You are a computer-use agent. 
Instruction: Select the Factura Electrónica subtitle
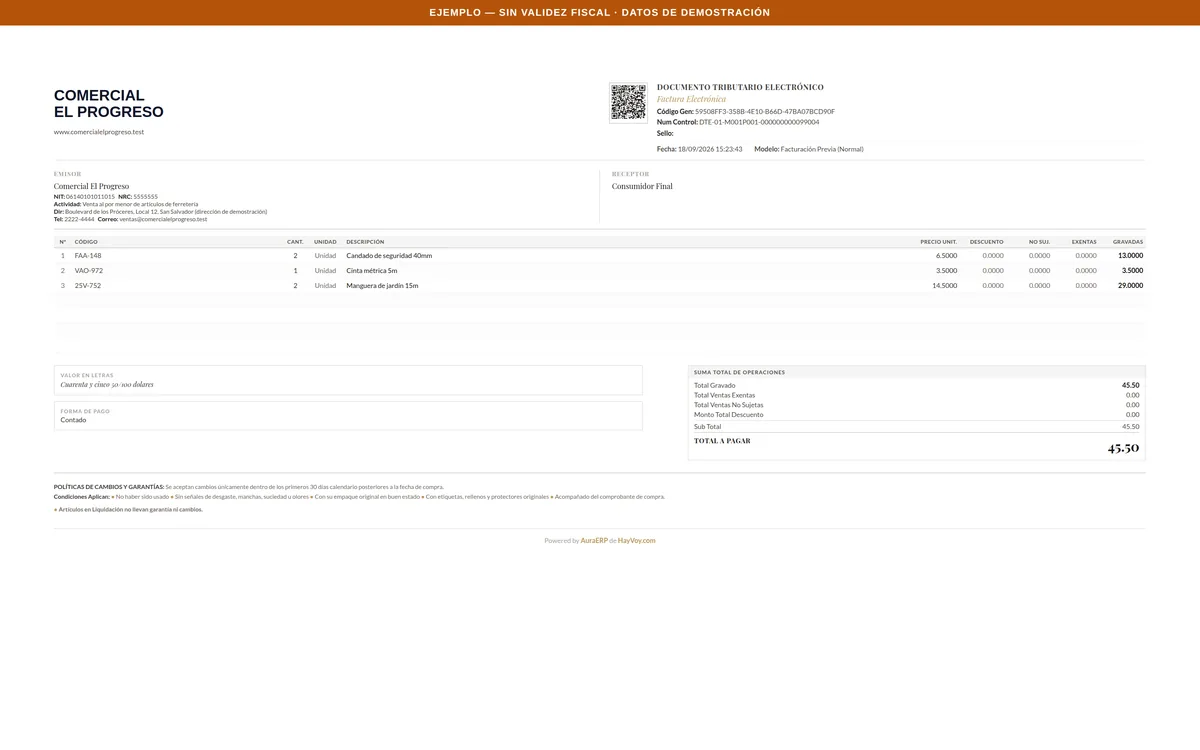click(x=691, y=100)
